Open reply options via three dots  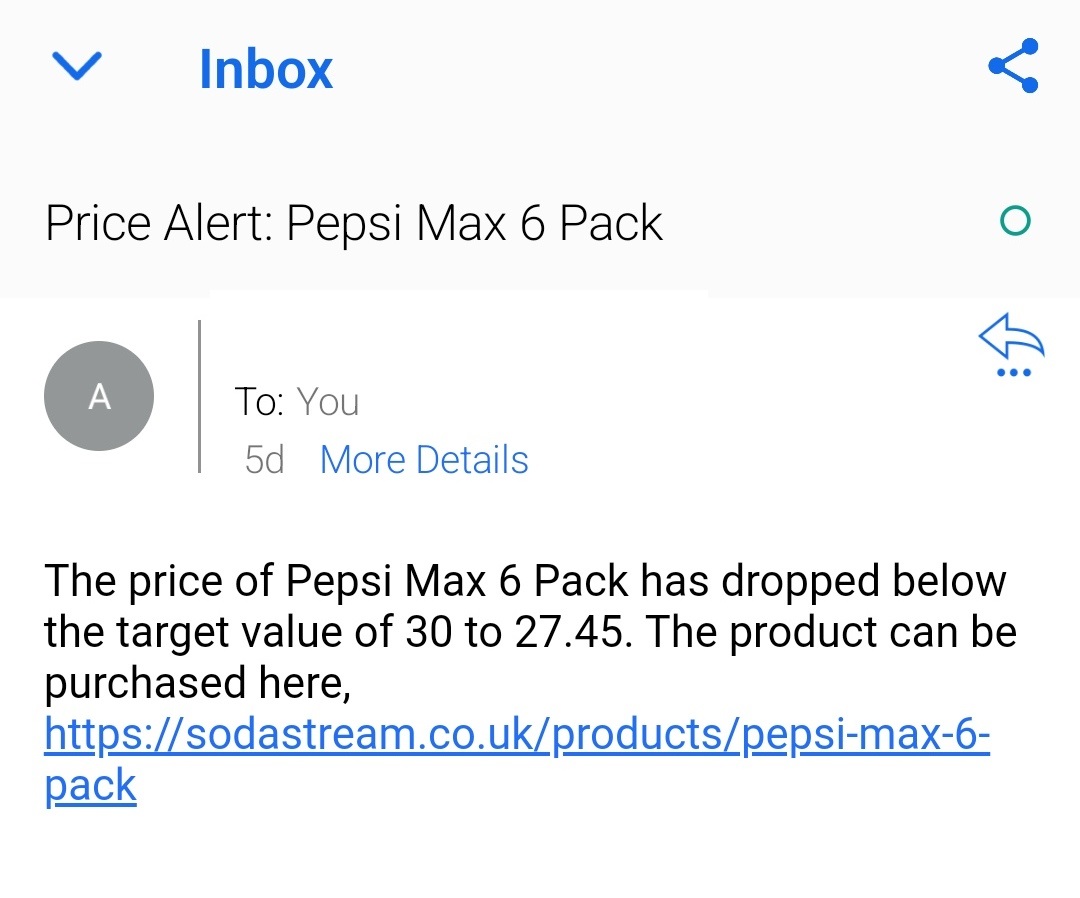click(x=1013, y=373)
